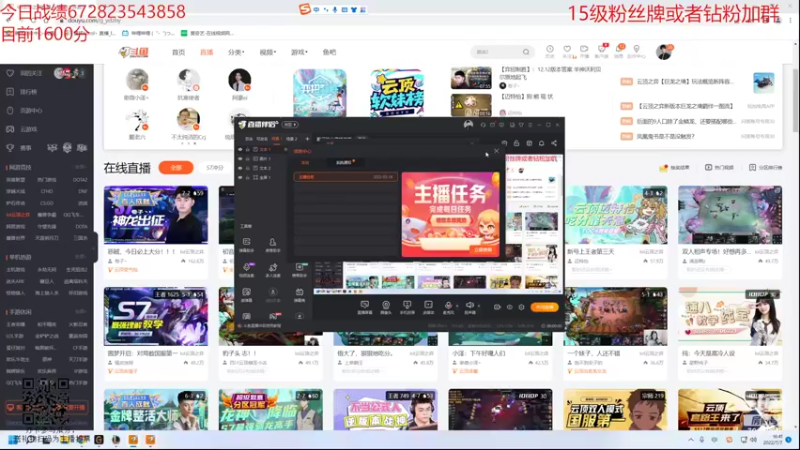Toggle visibility eye for 图片1 source

click(x=240, y=159)
